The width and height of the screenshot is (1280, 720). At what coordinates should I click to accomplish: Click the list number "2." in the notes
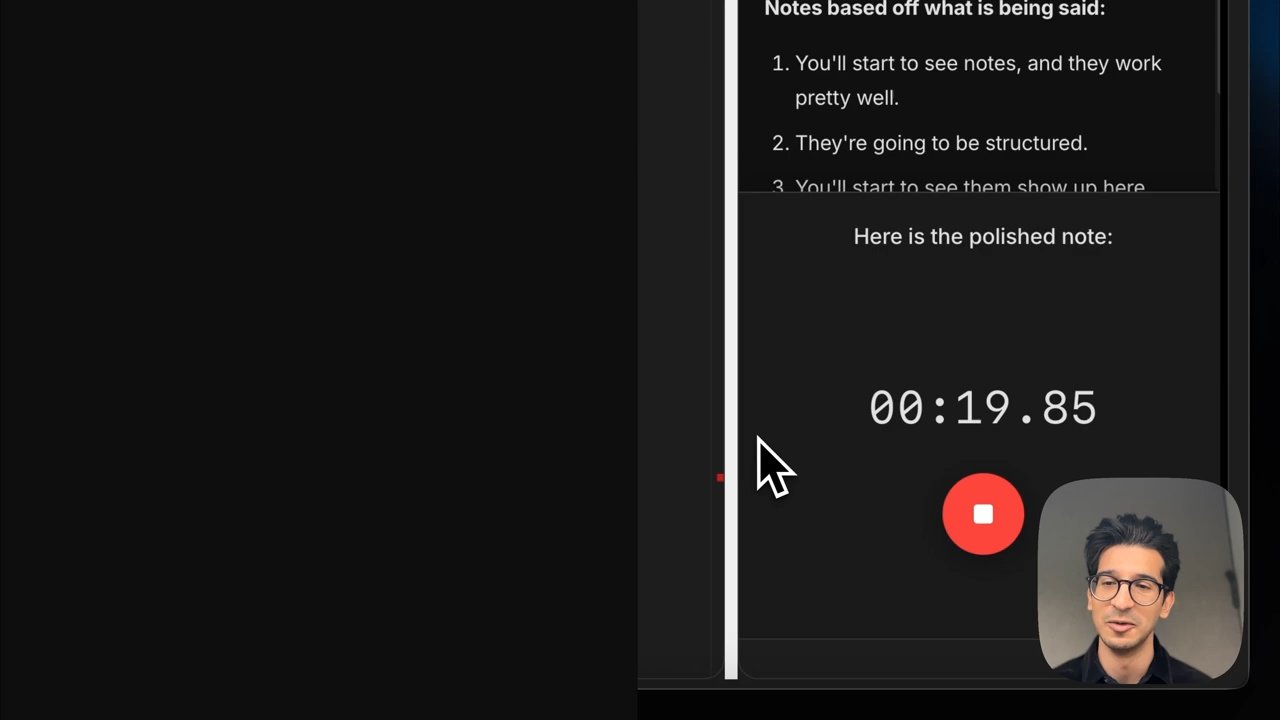[x=780, y=143]
